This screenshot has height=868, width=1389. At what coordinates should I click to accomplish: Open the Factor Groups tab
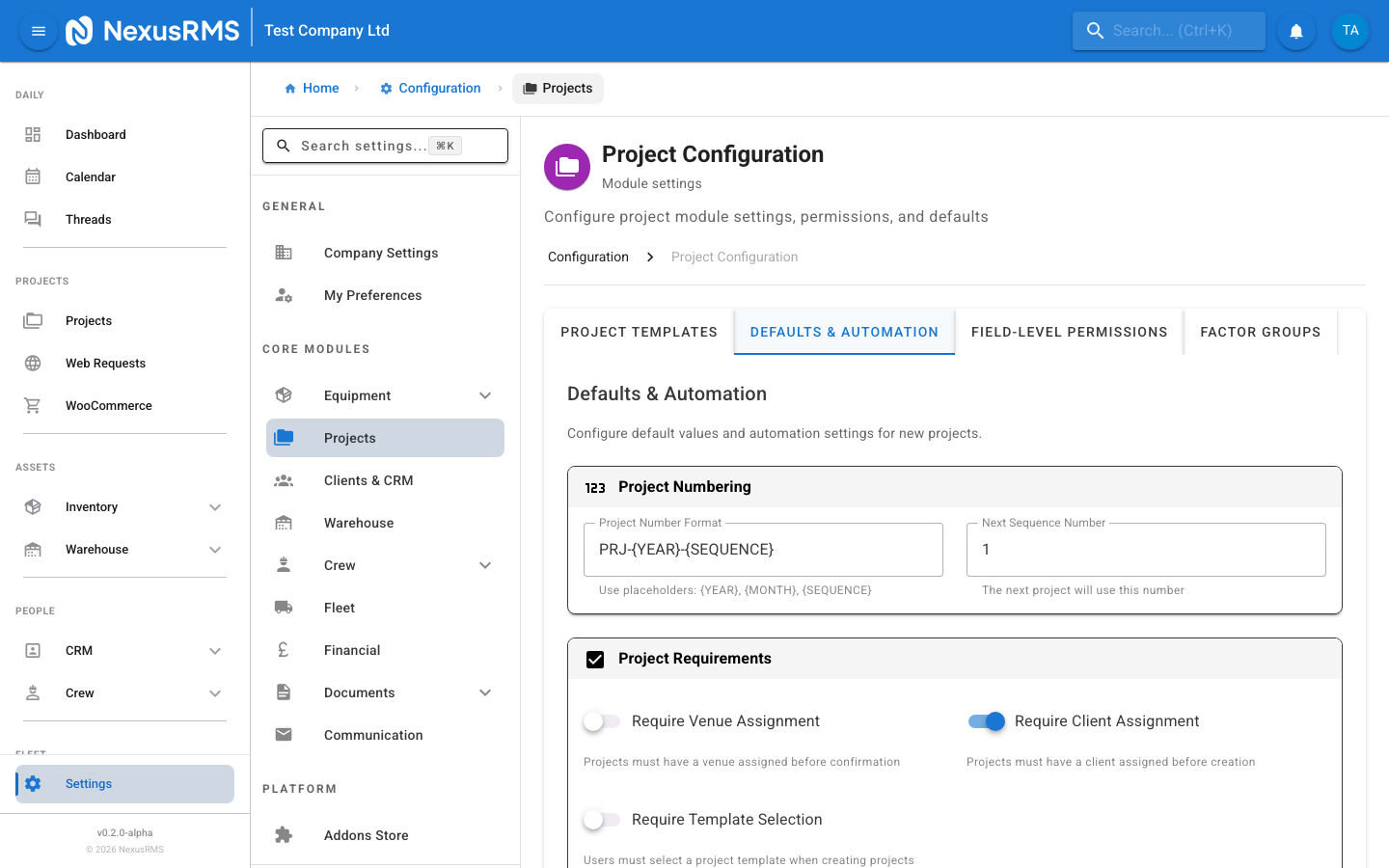point(1260,332)
